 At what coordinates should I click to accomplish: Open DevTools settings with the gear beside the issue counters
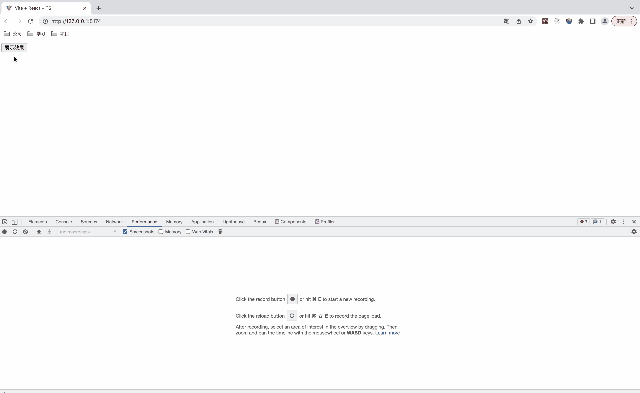coord(613,222)
